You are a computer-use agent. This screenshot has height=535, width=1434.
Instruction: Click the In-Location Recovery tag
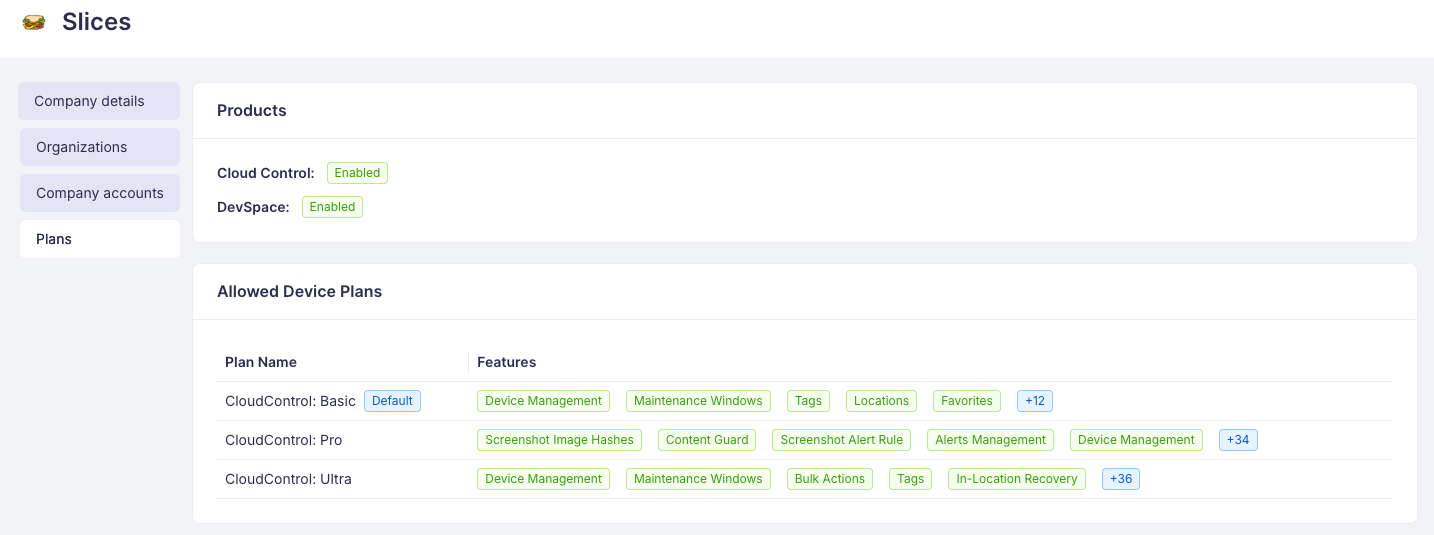coord(1016,479)
